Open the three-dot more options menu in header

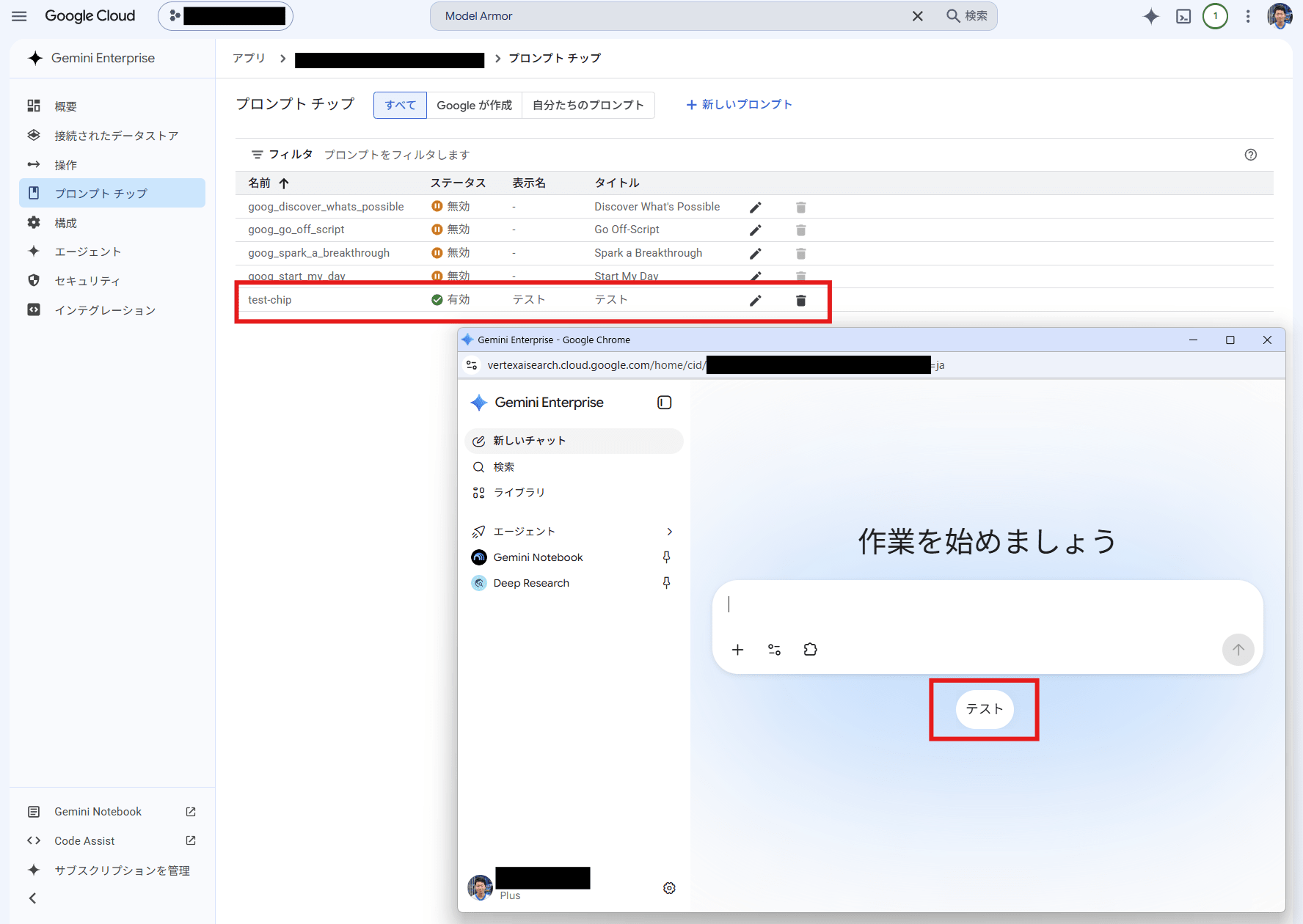[x=1247, y=16]
